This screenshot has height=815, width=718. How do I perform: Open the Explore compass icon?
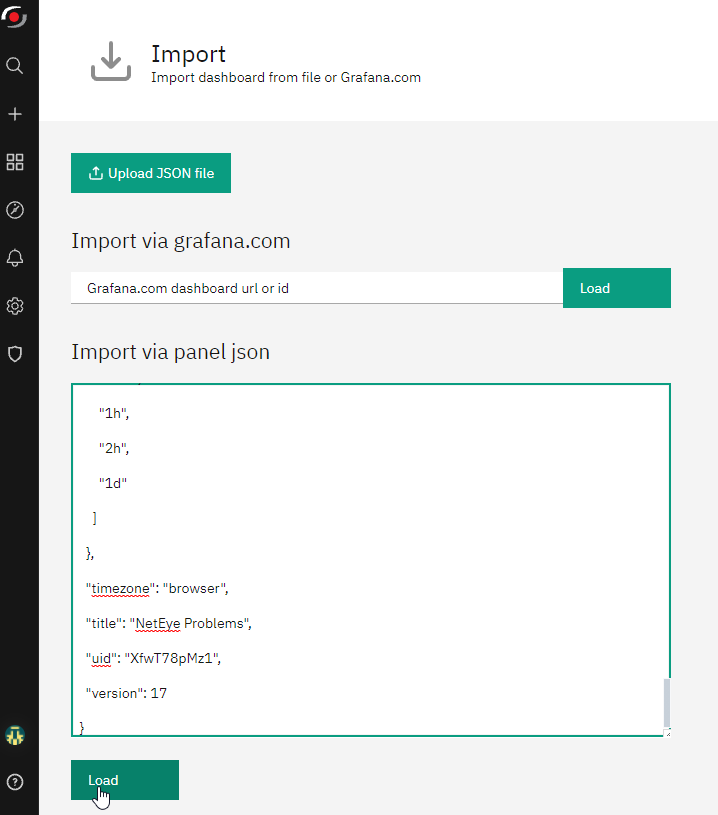(15, 210)
